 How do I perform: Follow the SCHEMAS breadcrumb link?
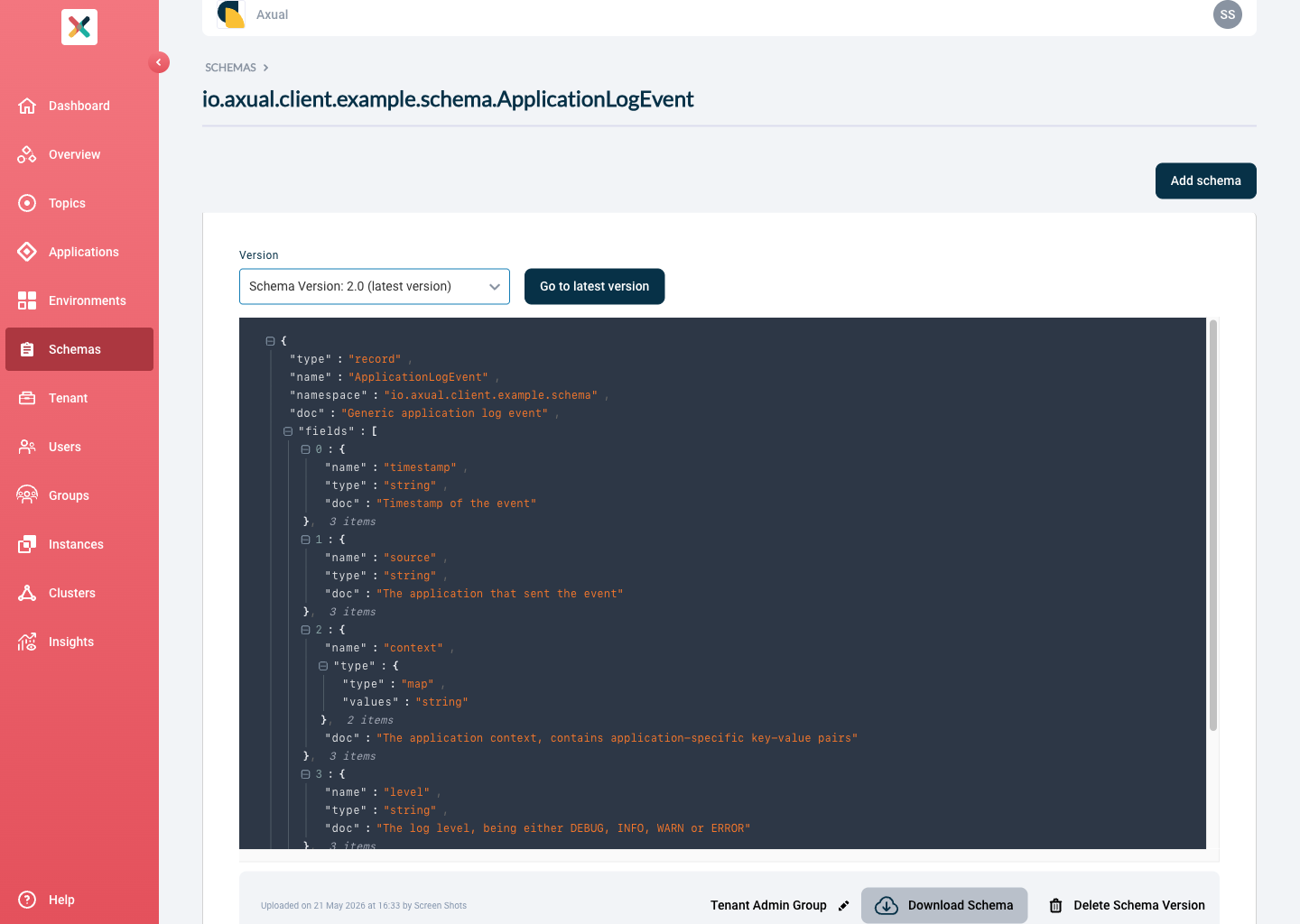click(x=230, y=68)
